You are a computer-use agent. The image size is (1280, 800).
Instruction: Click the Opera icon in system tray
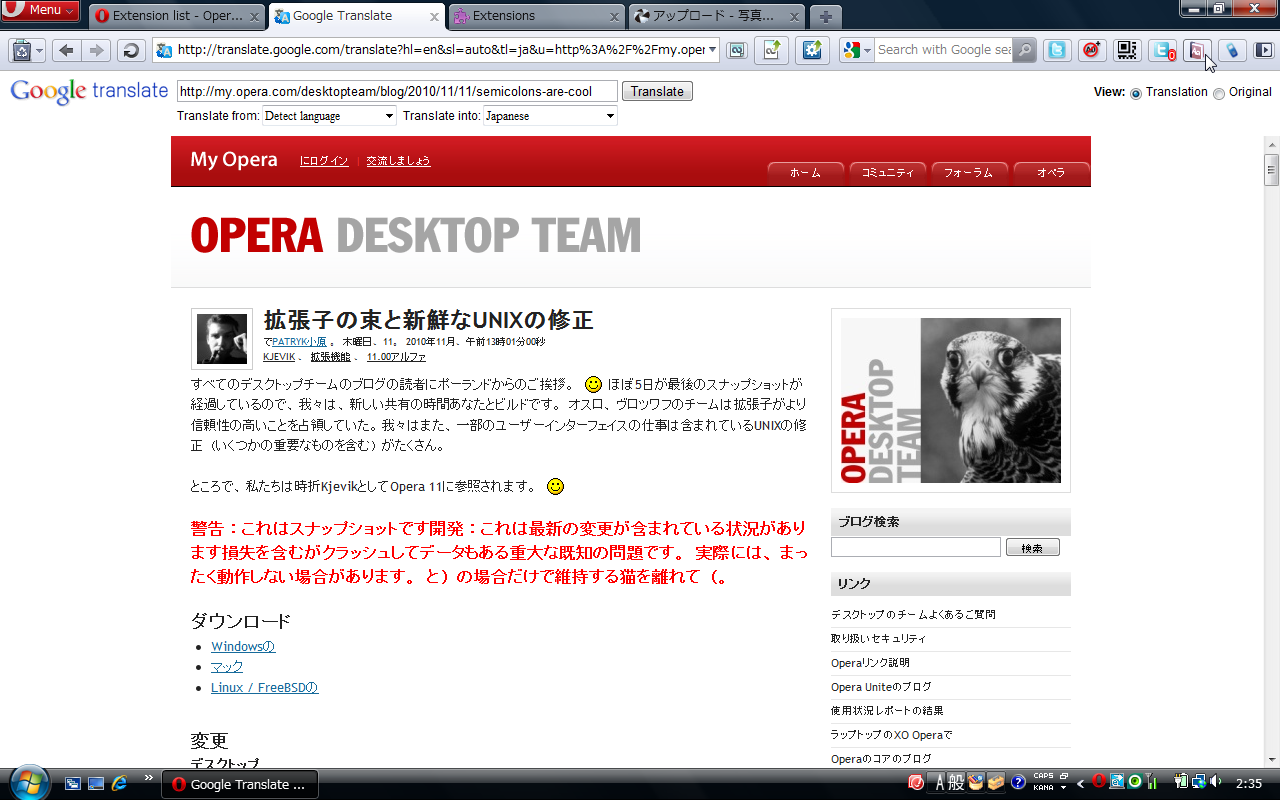tap(1098, 781)
